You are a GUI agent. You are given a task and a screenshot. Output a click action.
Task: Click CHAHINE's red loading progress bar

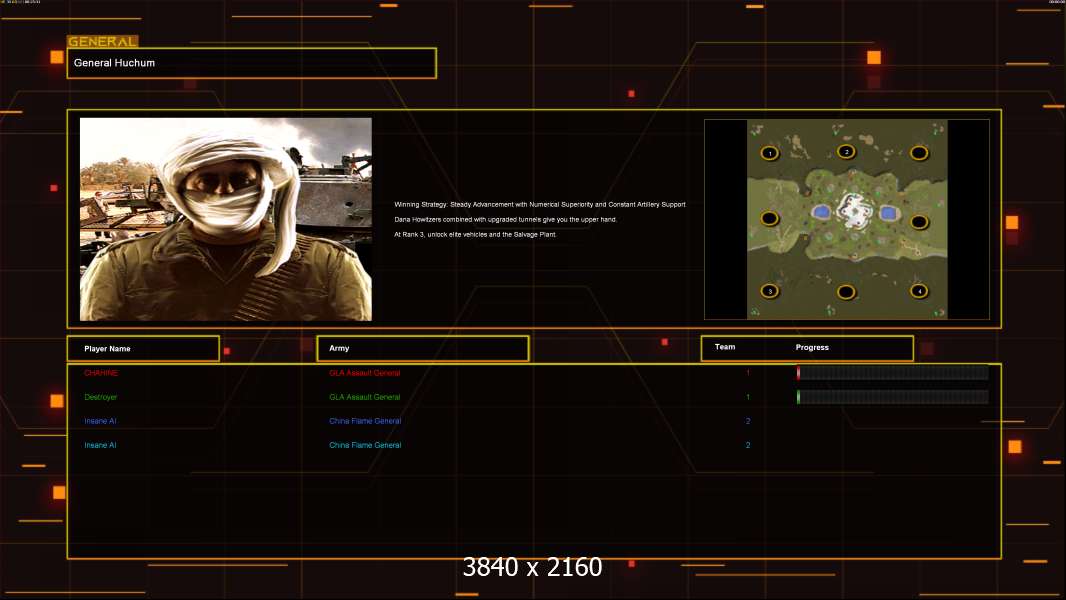tap(892, 373)
